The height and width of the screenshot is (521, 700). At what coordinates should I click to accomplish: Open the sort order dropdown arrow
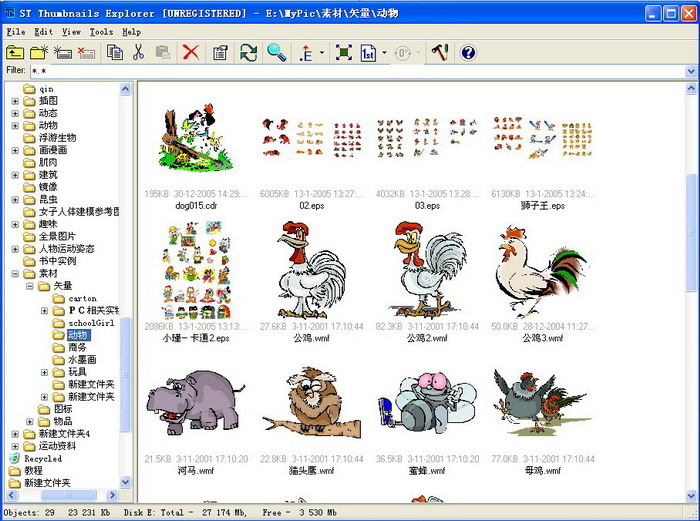322,53
